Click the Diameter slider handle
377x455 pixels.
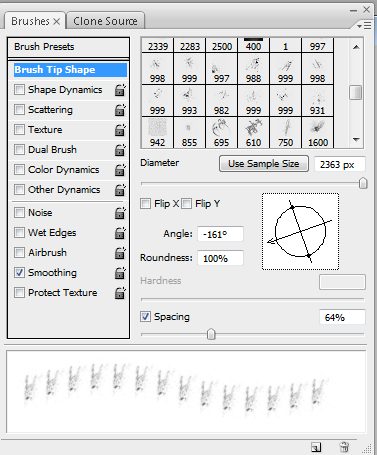pos(363,183)
